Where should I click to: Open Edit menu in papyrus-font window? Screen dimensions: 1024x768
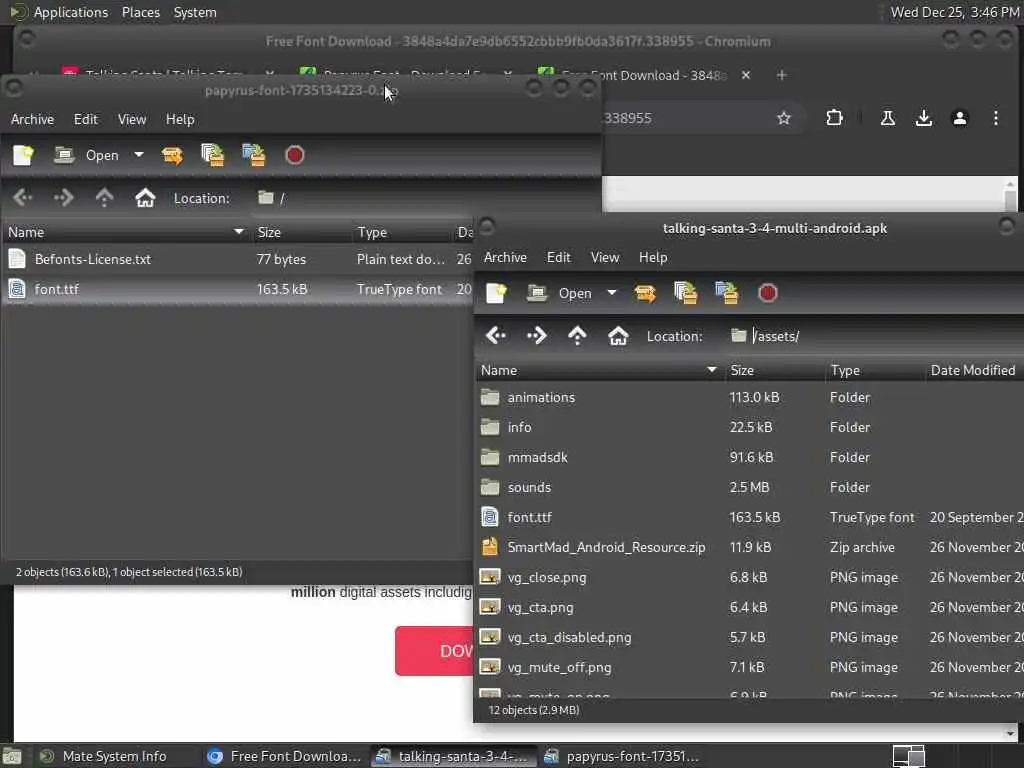(x=86, y=120)
